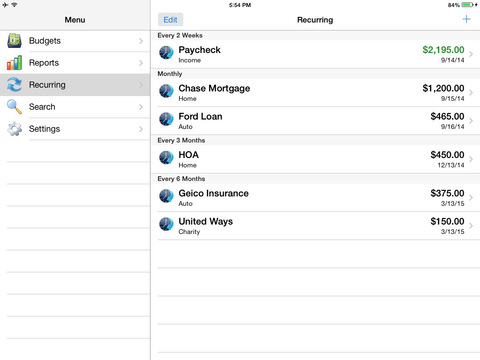Click the Income category label
This screenshot has height=360, width=480.
coord(189,60)
